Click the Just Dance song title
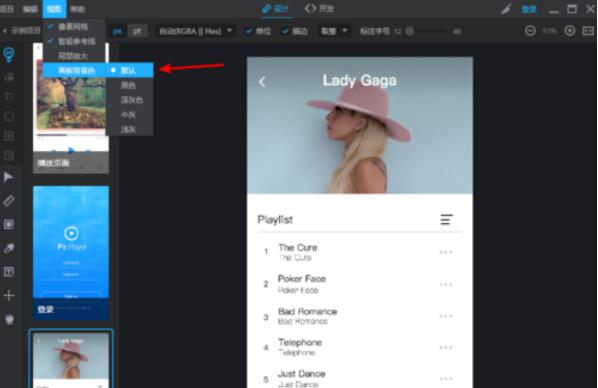Screen dimensions: 598x388 (x=301, y=374)
